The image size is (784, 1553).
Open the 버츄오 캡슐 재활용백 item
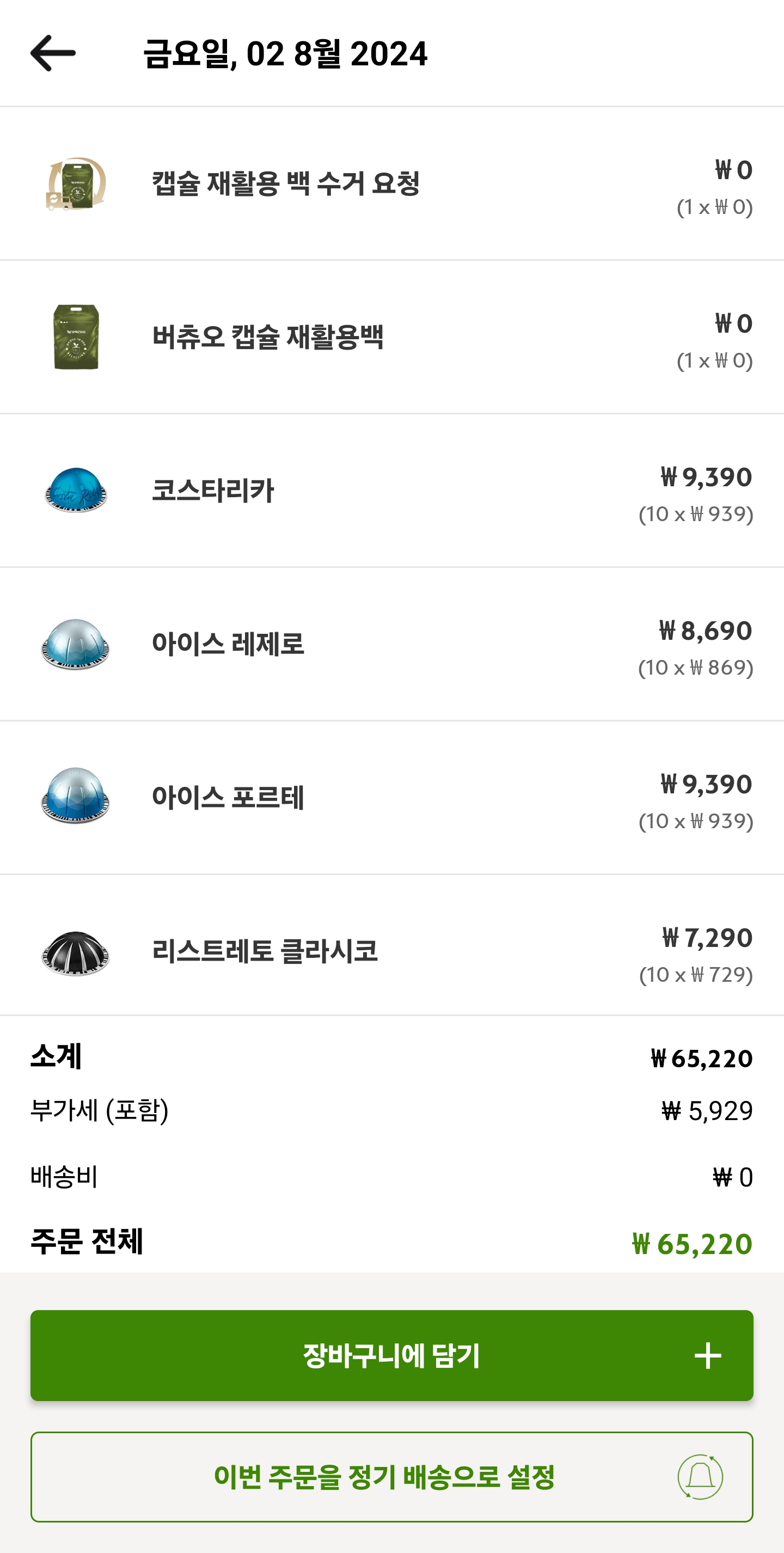[x=267, y=337]
